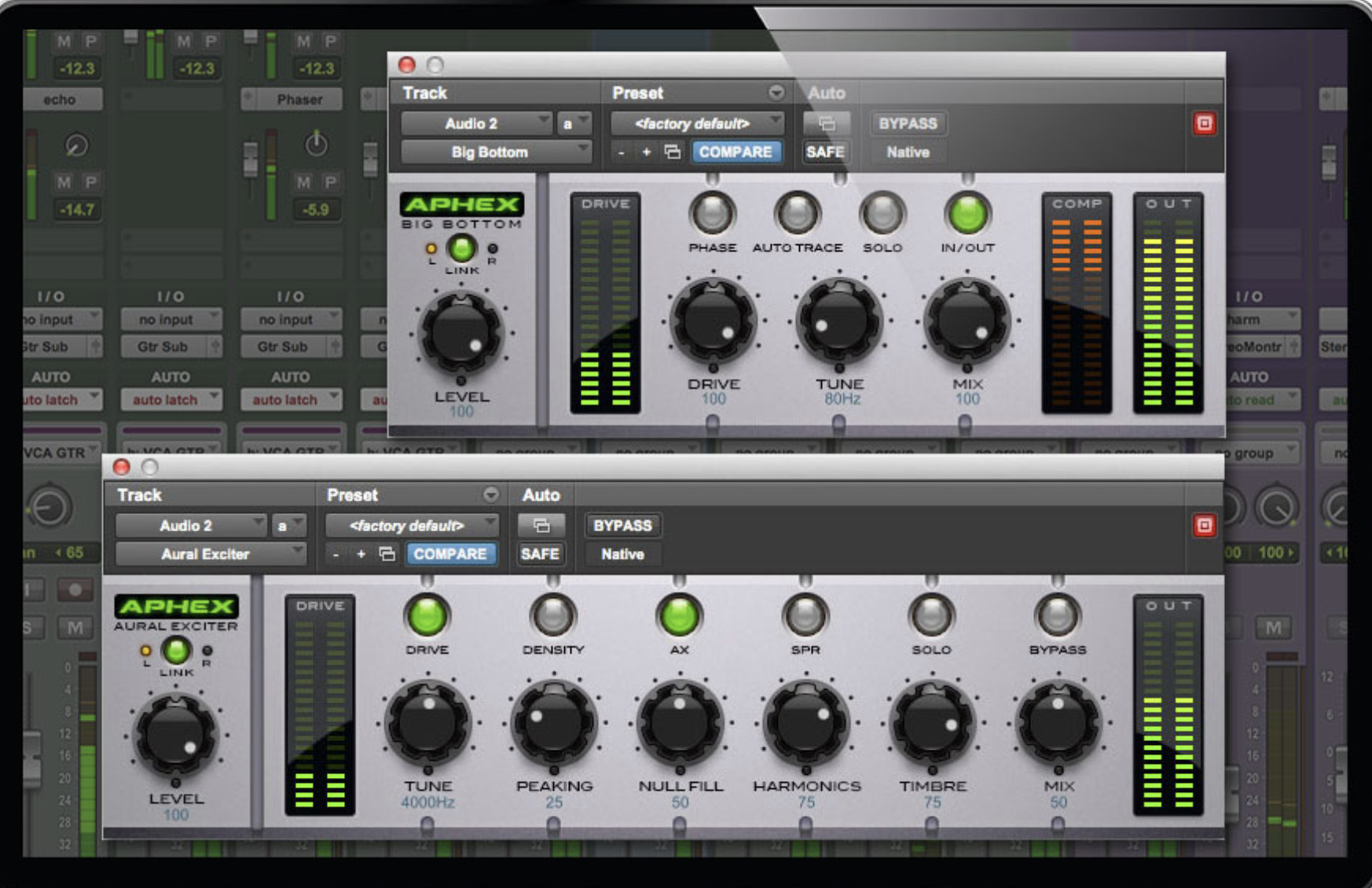Image resolution: width=1372 pixels, height=888 pixels.
Task: Toggle IN/OUT button in Big Bottom
Action: tap(967, 214)
